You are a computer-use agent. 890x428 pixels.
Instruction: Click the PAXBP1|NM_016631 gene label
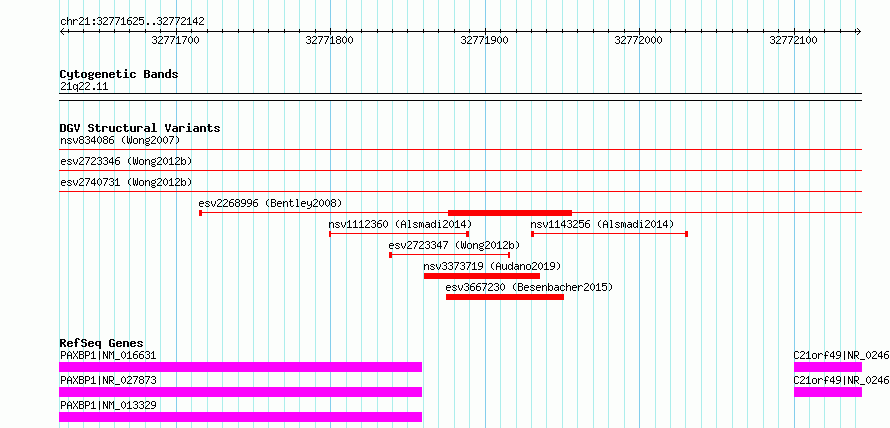point(108,355)
